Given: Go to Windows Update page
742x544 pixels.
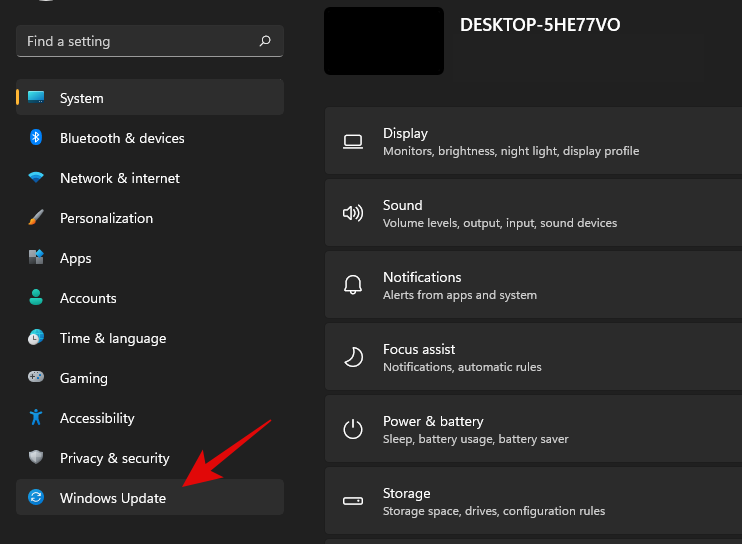Looking at the screenshot, I should 113,498.
